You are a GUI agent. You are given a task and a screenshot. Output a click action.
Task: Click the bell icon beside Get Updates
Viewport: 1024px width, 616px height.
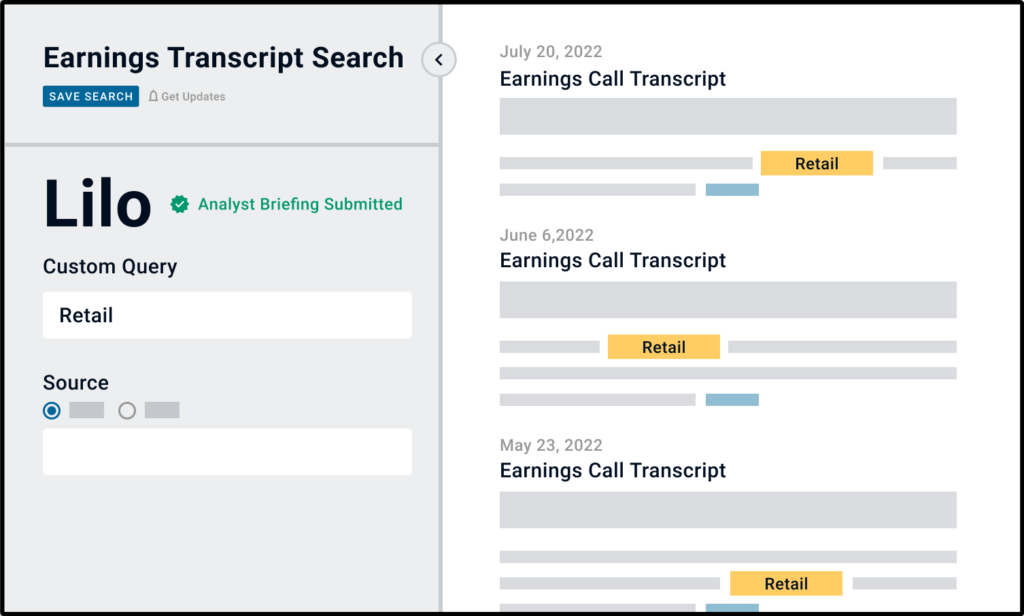[x=154, y=97]
